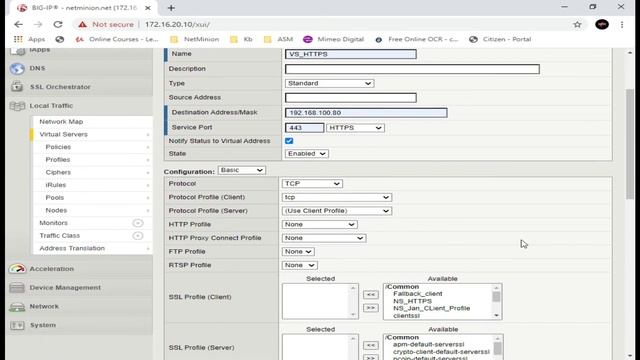Open Device Management sidebar icon
The image size is (640, 360).
pyautogui.click(x=17, y=287)
